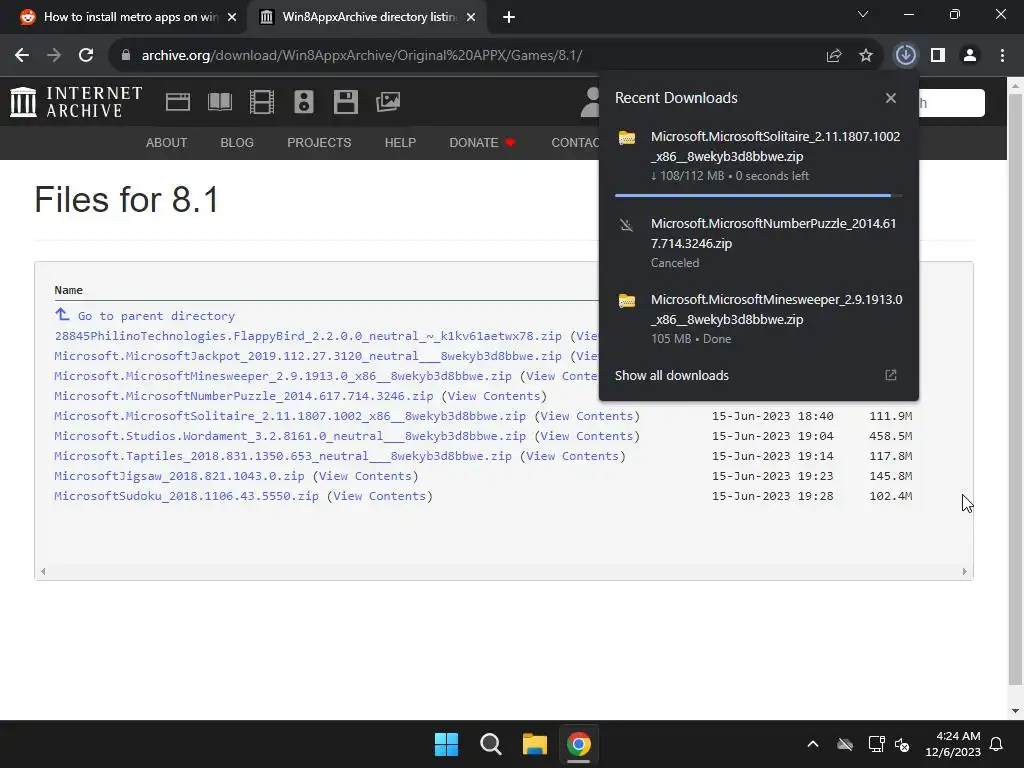View Contents of MicrosoftJigsaw zip
This screenshot has height=768, width=1024.
point(365,475)
